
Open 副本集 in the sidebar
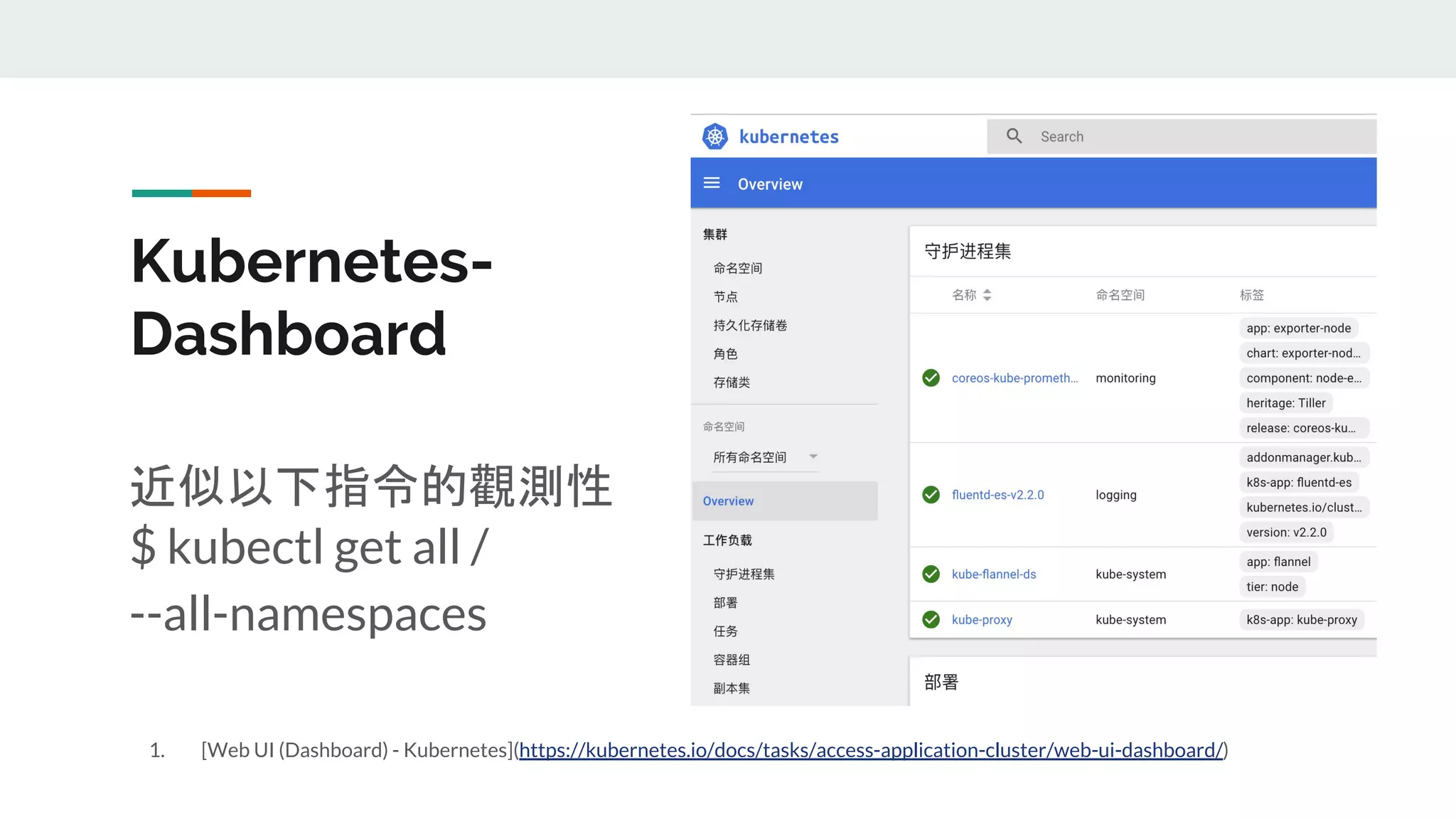[732, 687]
